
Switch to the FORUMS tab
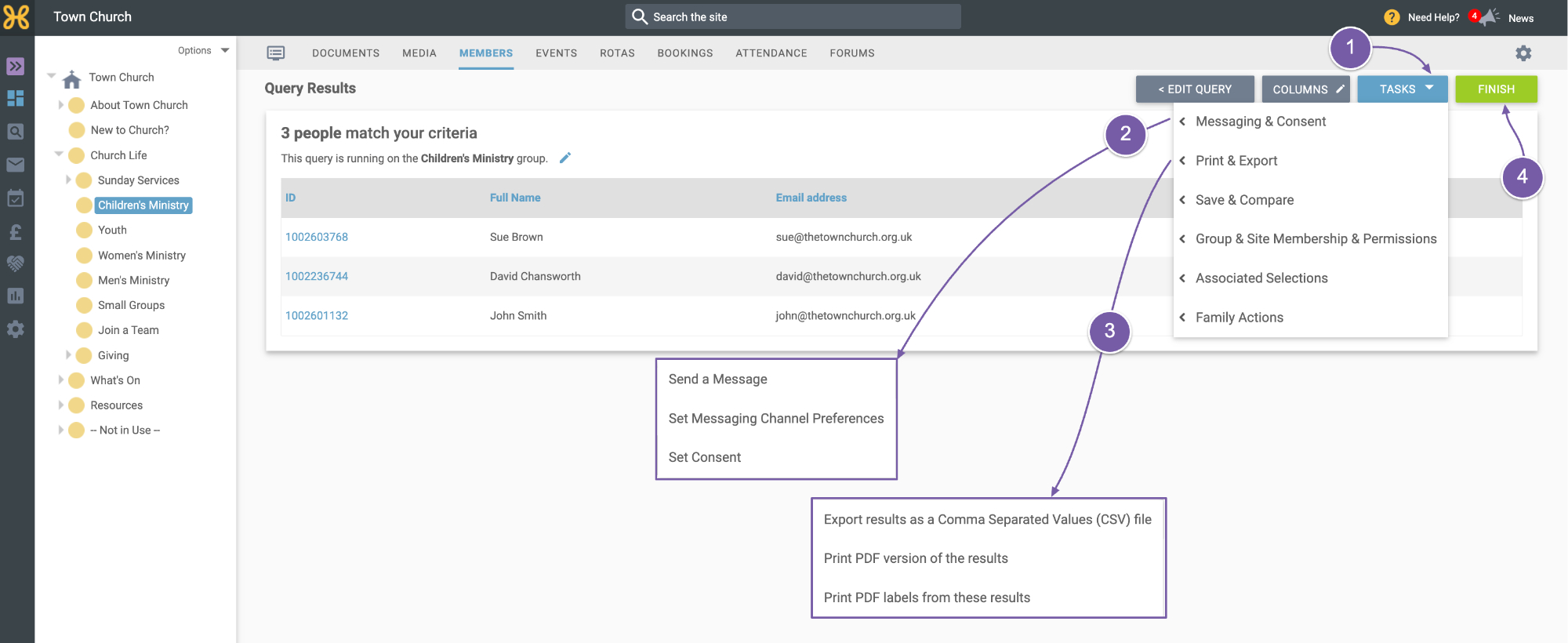[x=852, y=53]
